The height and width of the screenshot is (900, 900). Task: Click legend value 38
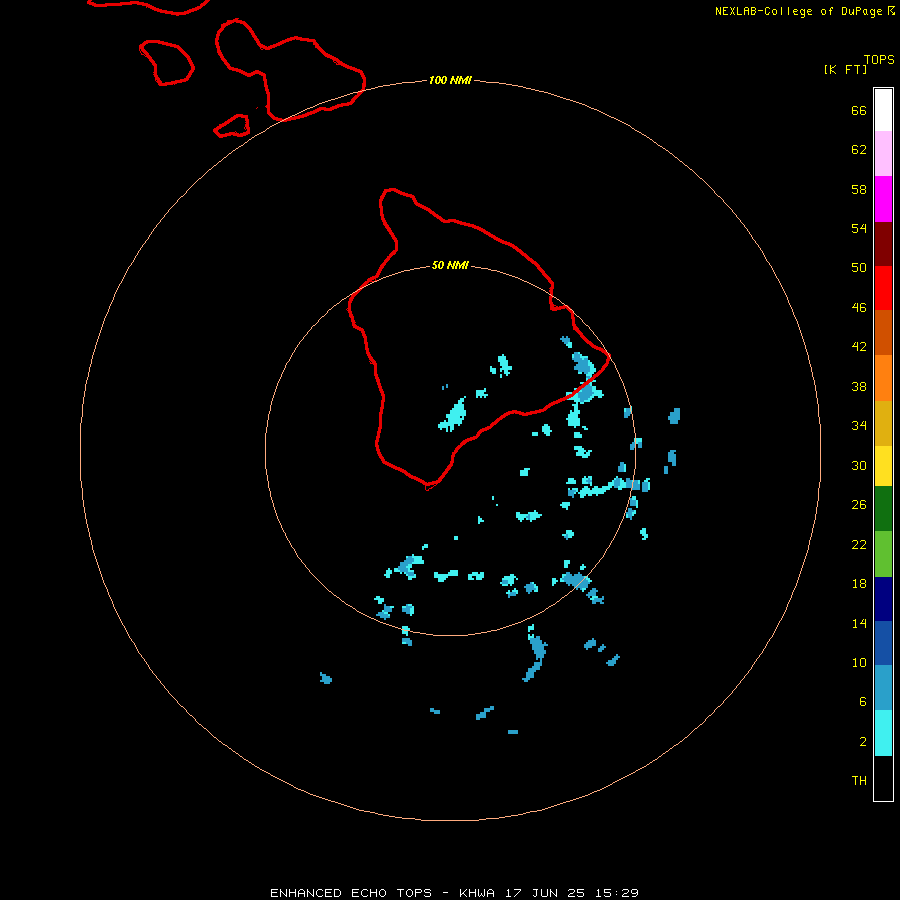tap(859, 386)
